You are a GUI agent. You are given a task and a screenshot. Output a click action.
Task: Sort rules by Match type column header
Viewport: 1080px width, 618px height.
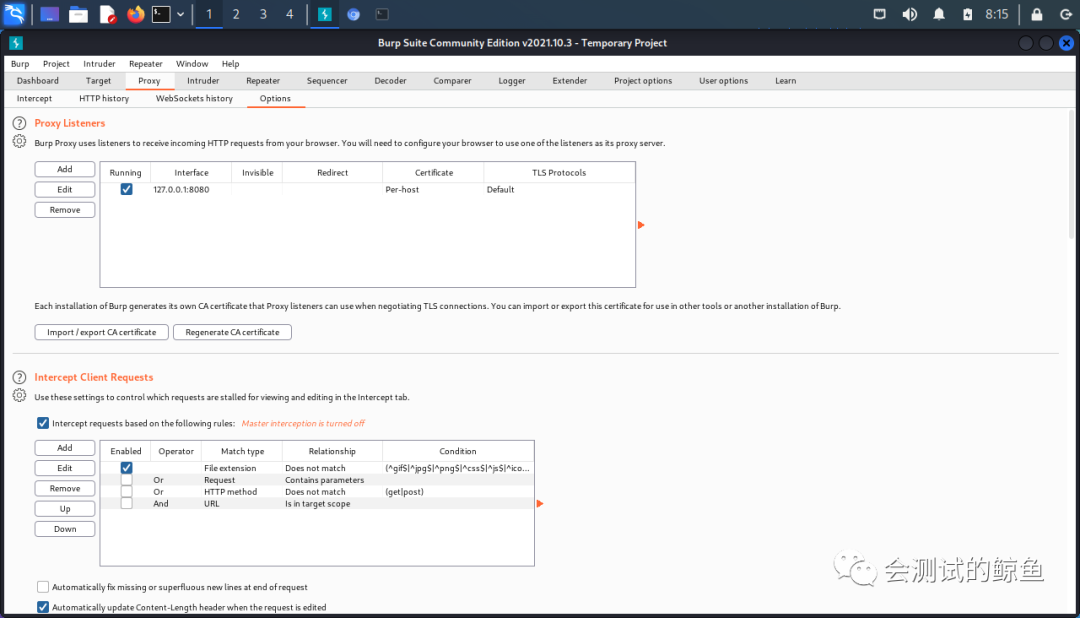tap(242, 451)
